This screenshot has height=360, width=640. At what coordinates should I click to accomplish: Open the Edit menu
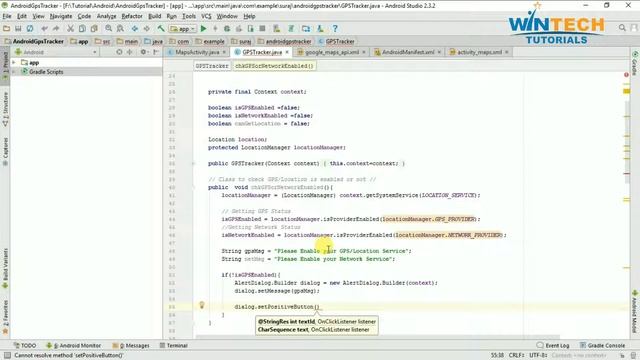[22, 16]
